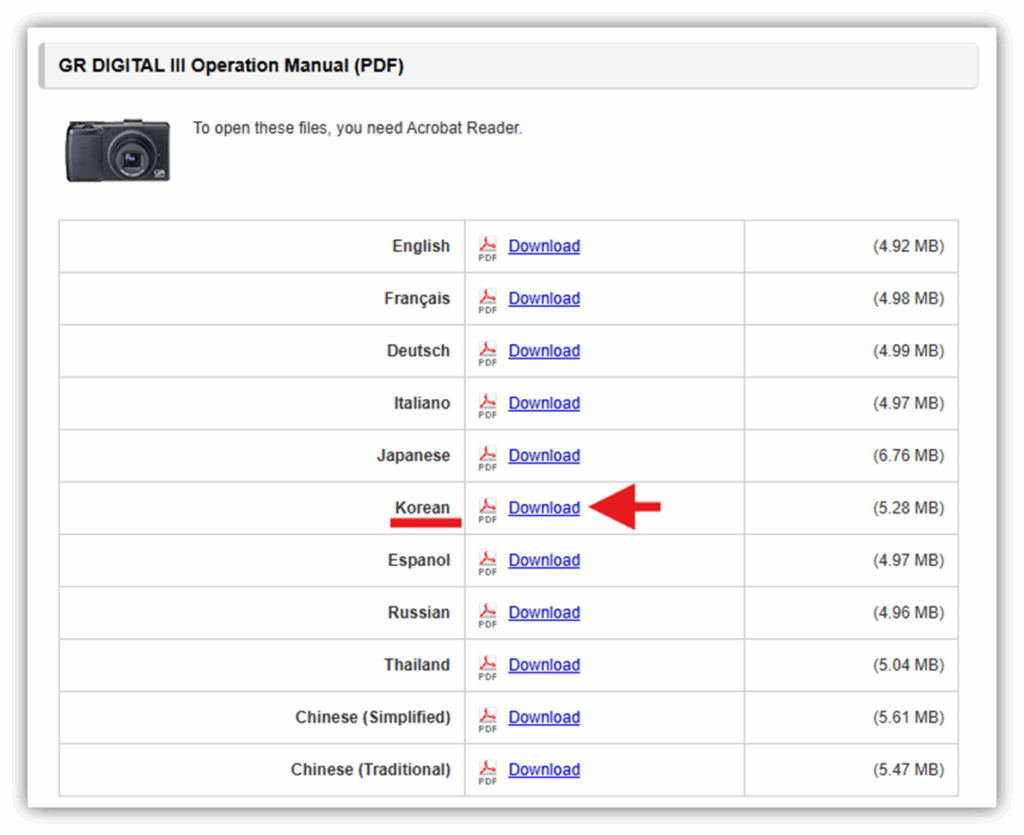Image resolution: width=1024 pixels, height=835 pixels.
Task: Click the PDF icon in the Russian row
Action: click(488, 613)
